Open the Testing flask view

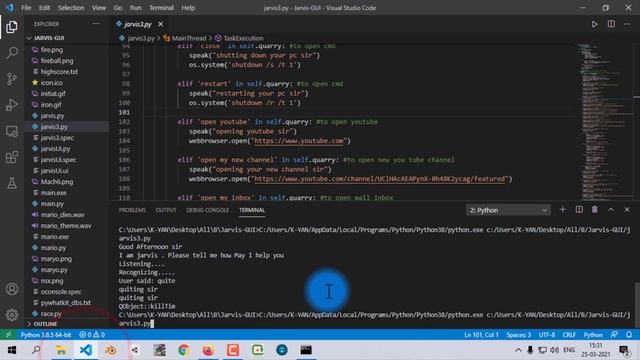12,183
